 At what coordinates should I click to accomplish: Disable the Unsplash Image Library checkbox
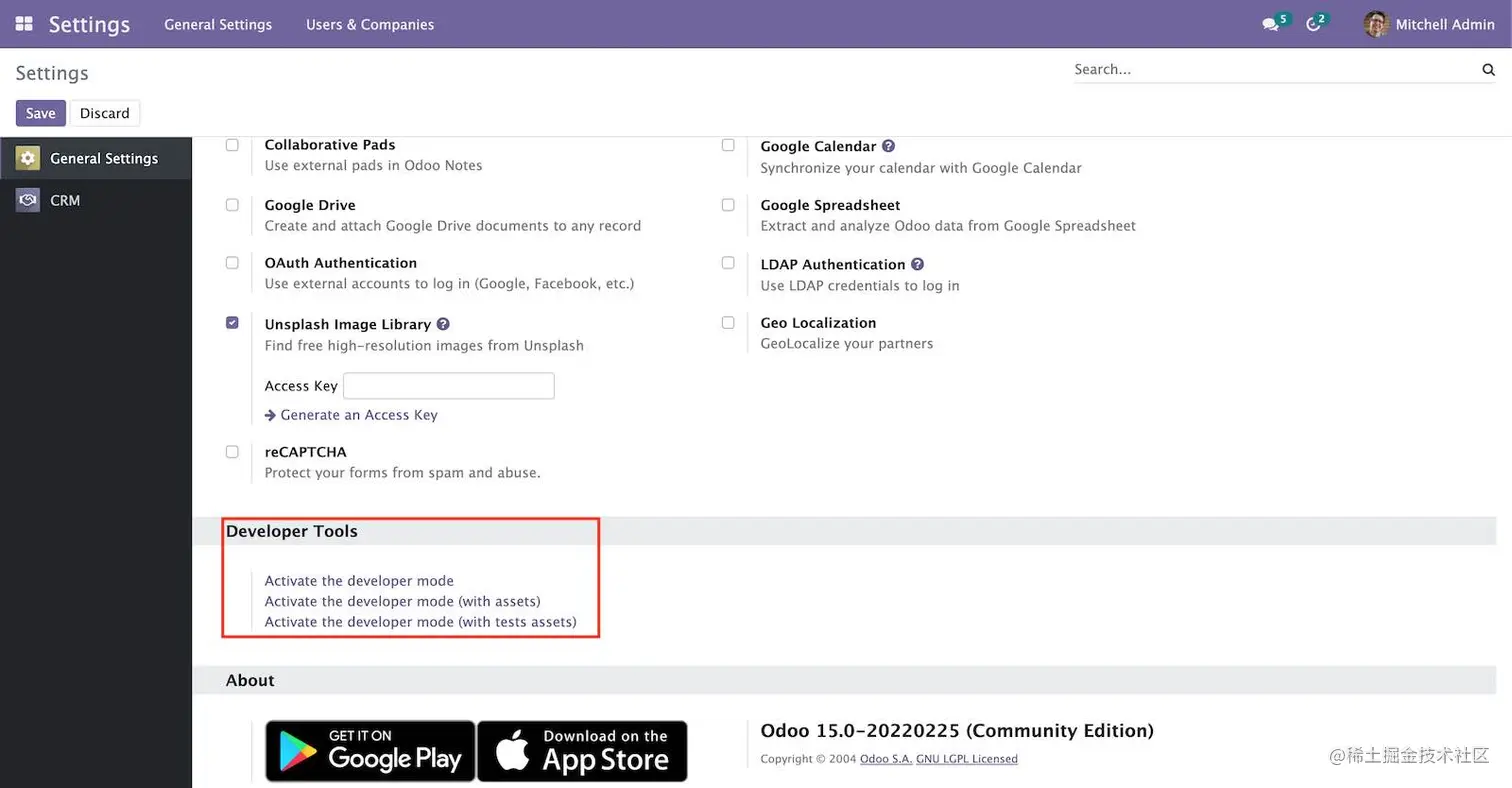tap(231, 323)
